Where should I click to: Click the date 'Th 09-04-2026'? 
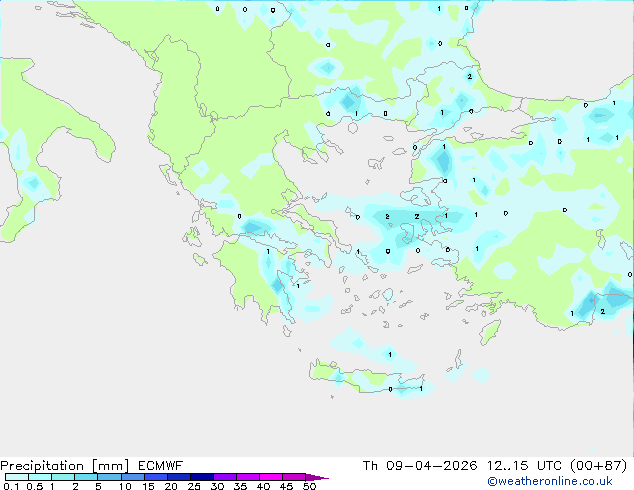tap(420, 466)
